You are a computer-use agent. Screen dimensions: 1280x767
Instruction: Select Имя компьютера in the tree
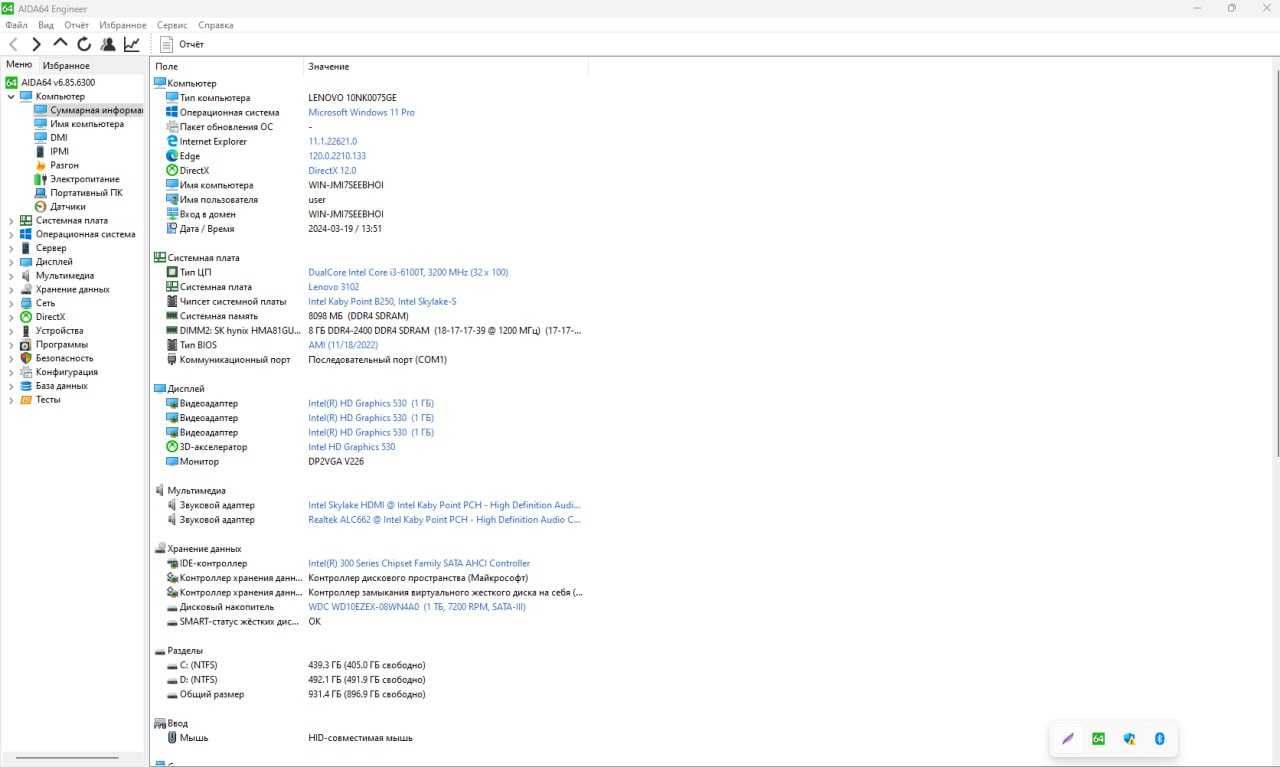click(x=87, y=124)
